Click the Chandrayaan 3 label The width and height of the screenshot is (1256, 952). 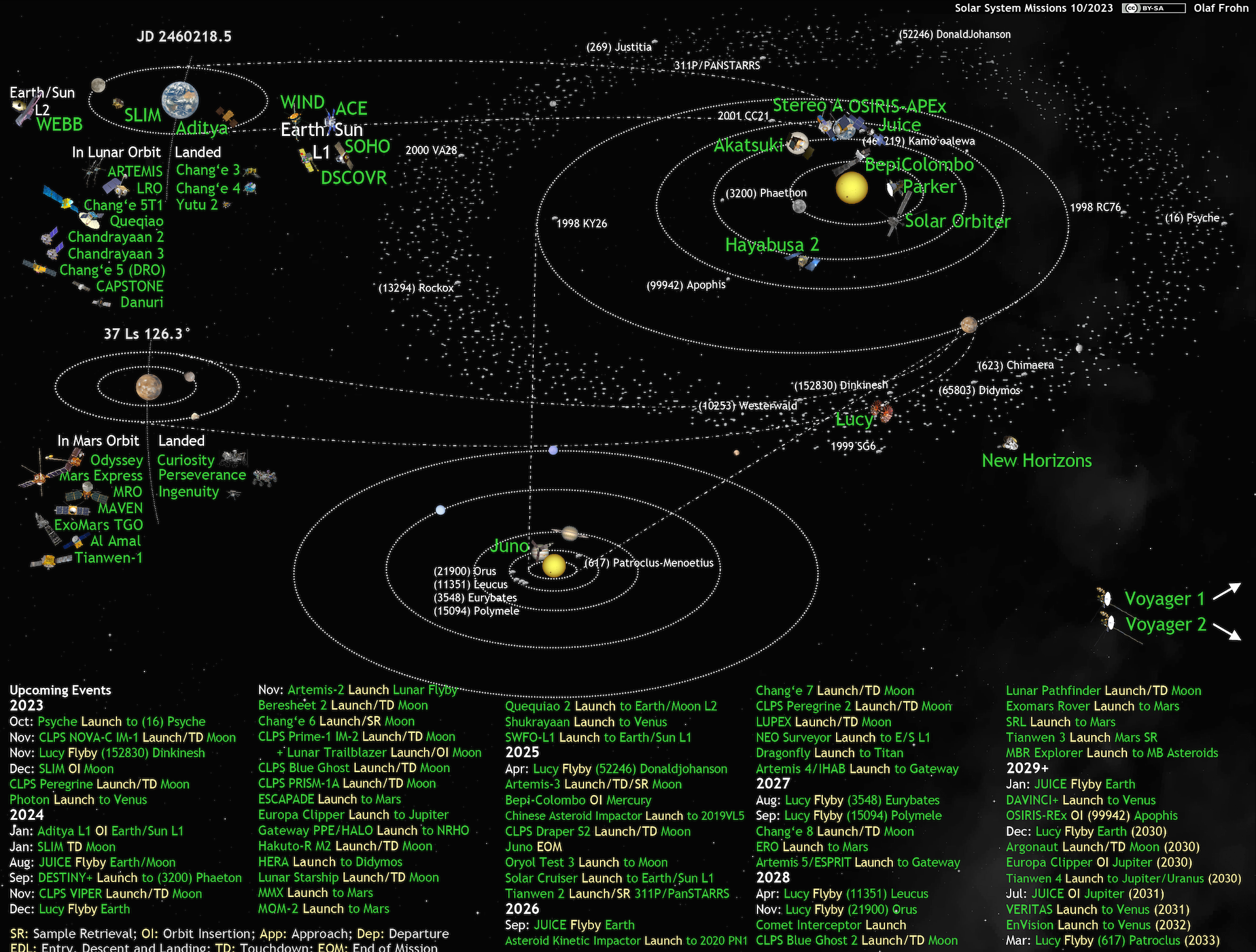[116, 254]
